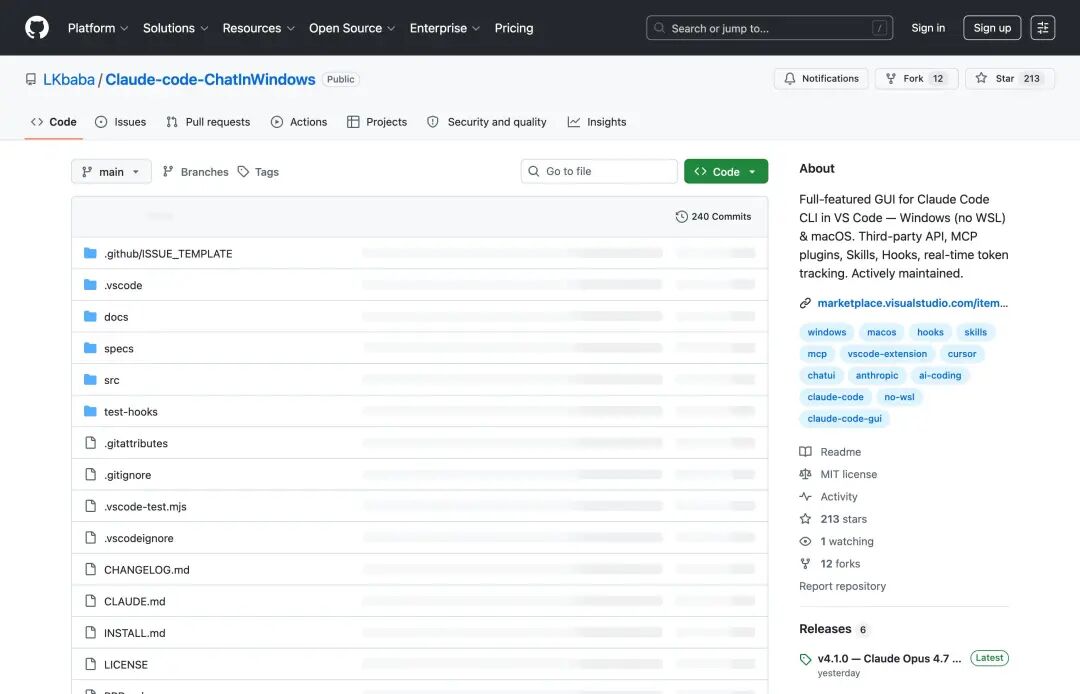The height and width of the screenshot is (694, 1080).
Task: Select the eye icon beside 1 watching
Action: [805, 541]
